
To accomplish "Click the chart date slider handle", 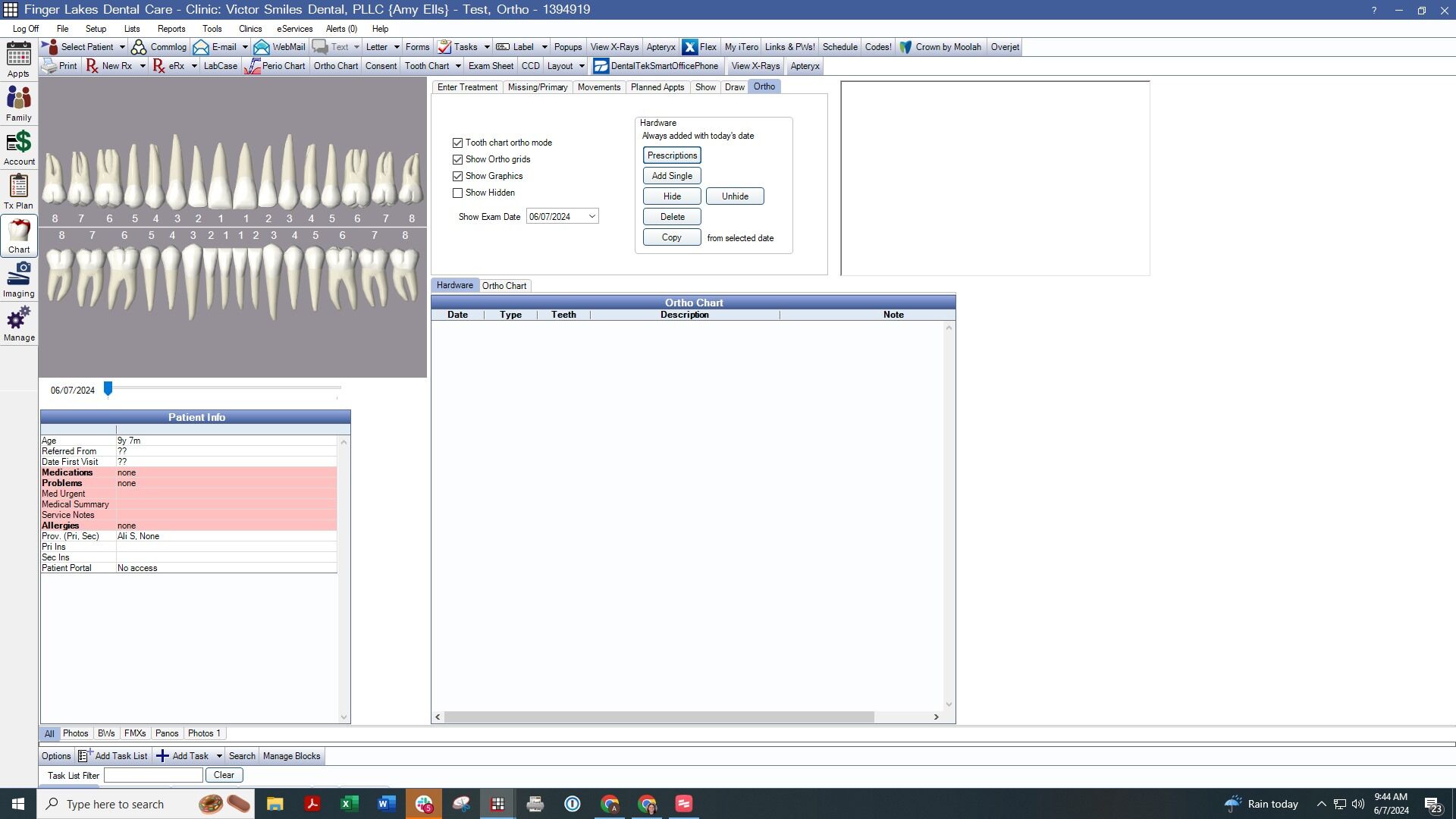I will 108,388.
